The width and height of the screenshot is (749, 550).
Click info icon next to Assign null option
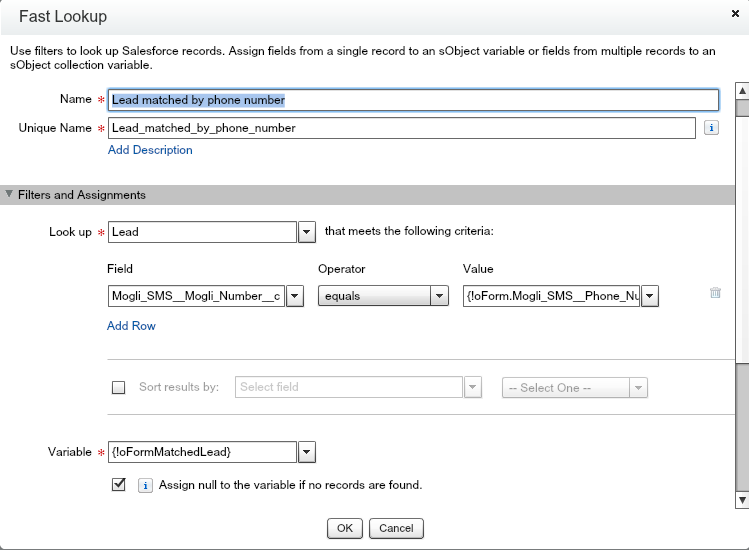[x=144, y=485]
